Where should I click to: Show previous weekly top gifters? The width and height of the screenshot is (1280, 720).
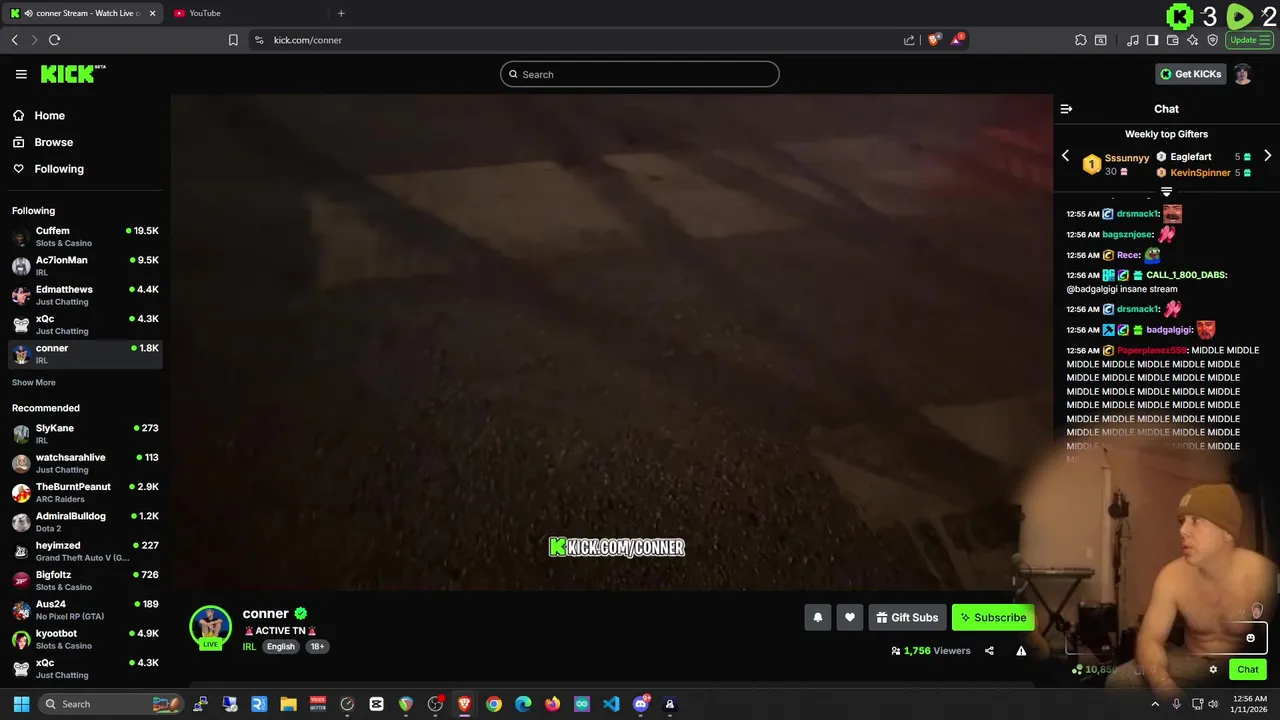(x=1065, y=156)
